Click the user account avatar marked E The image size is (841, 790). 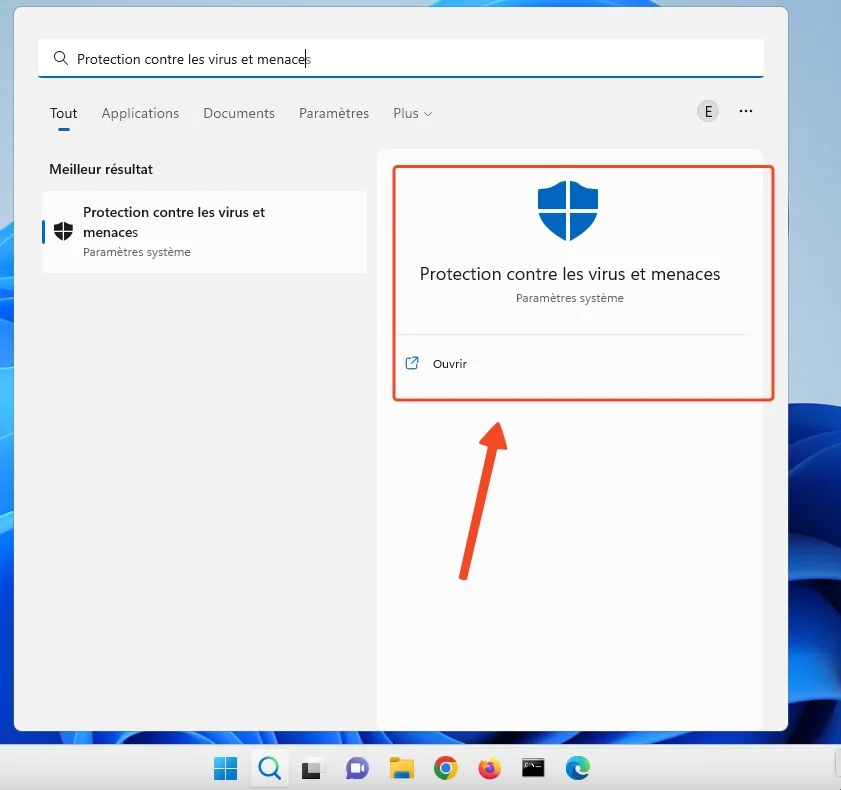tap(708, 111)
